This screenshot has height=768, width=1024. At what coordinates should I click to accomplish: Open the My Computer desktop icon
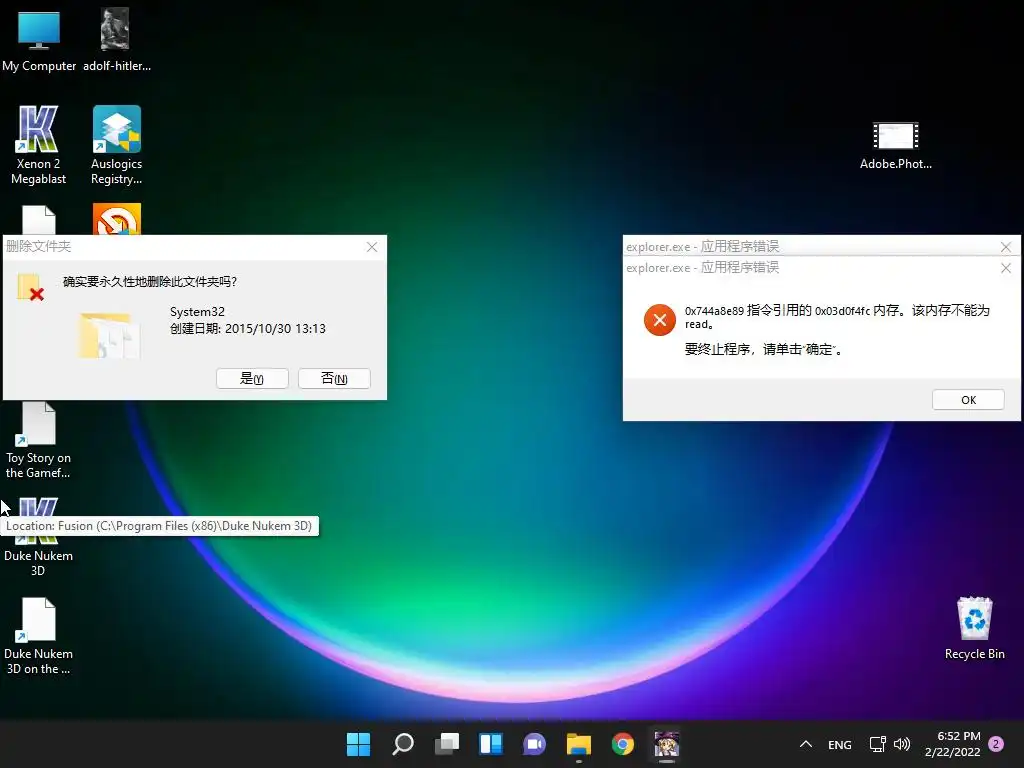click(39, 40)
